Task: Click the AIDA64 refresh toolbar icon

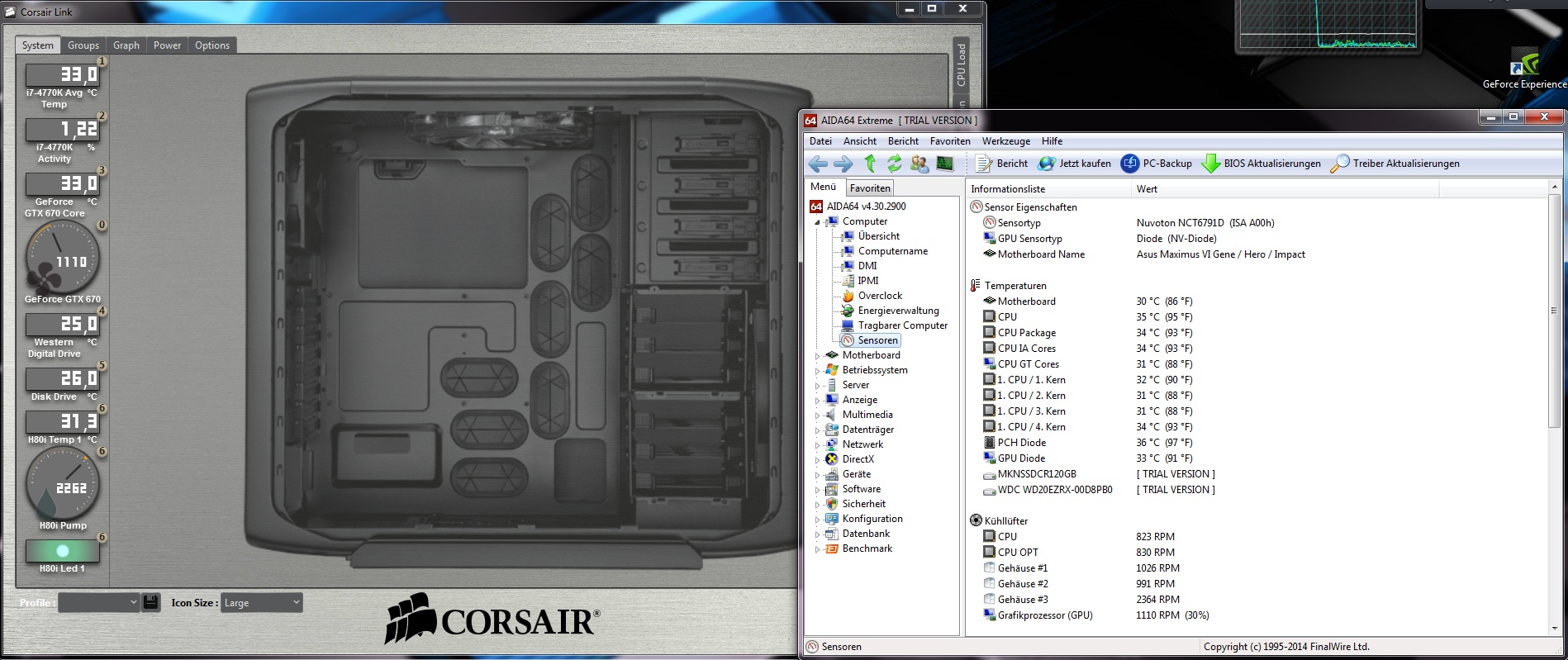Action: pyautogui.click(x=894, y=164)
